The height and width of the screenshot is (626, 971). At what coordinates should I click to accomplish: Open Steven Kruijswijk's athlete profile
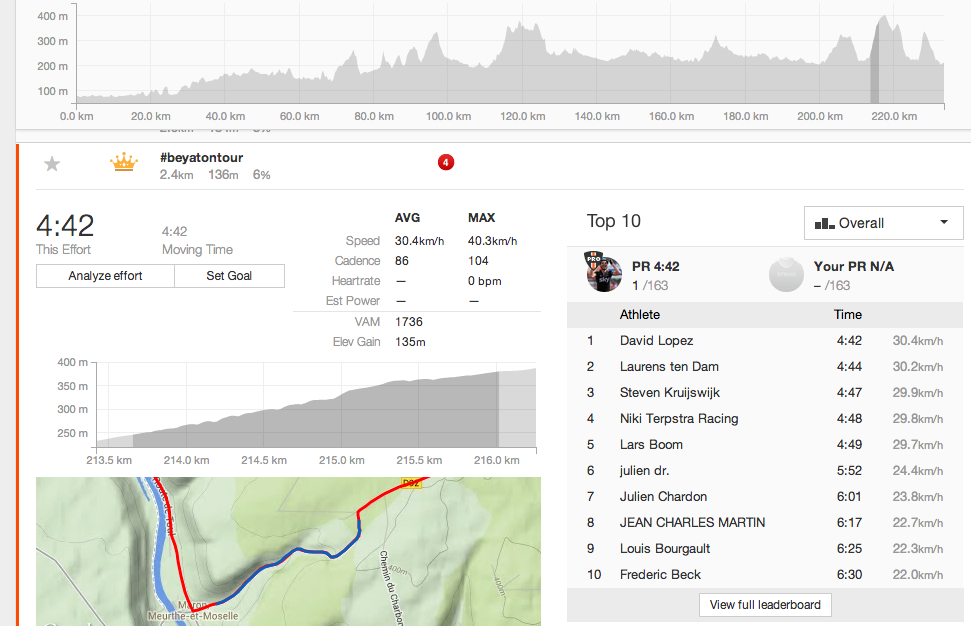tap(669, 393)
